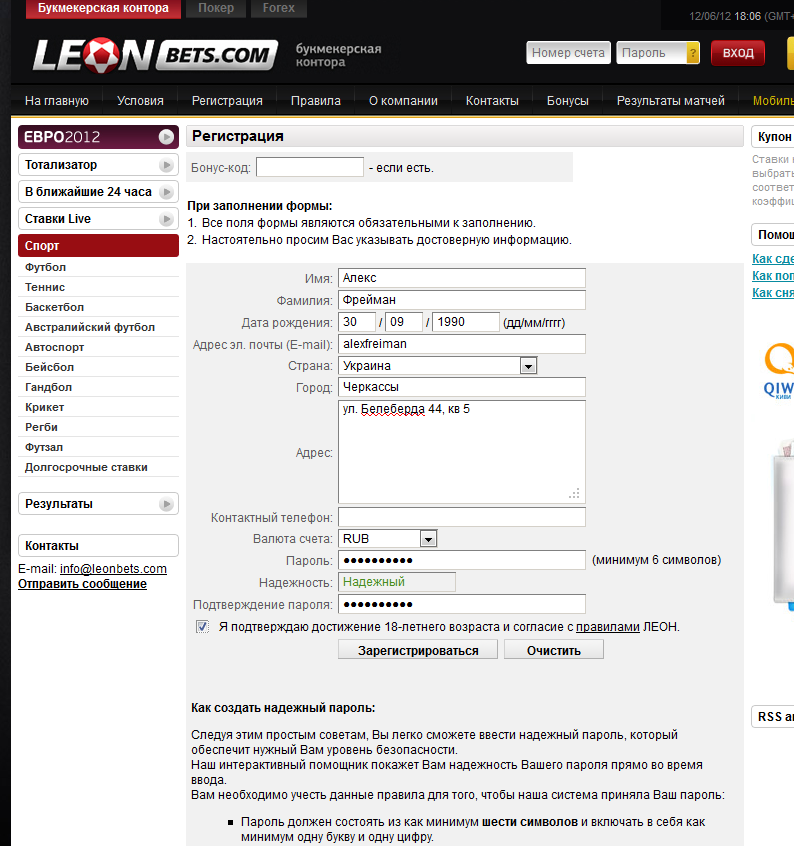This screenshot has width=794, height=846.
Task: Click the Адрес textarea
Action: (462, 452)
